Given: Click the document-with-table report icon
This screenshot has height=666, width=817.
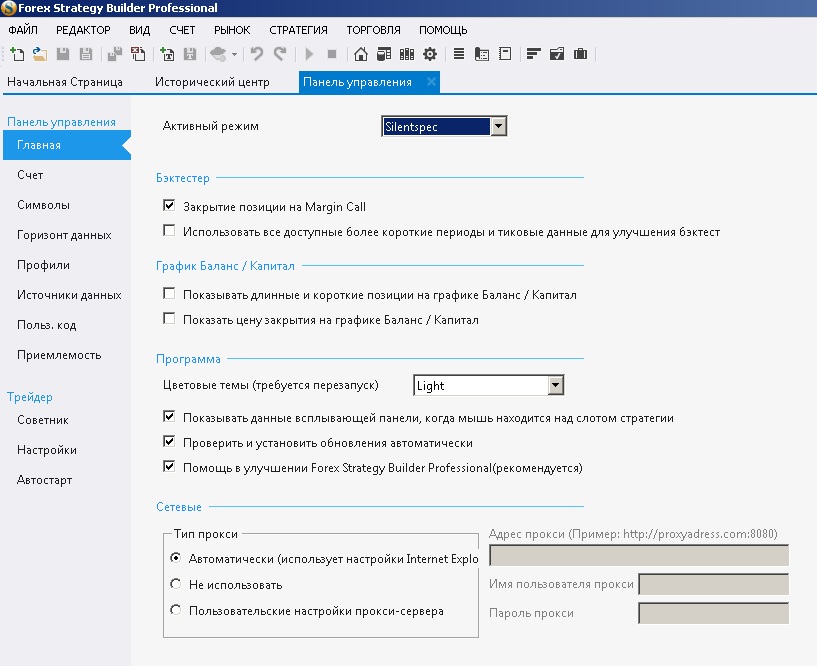Looking at the screenshot, I should (x=482, y=54).
